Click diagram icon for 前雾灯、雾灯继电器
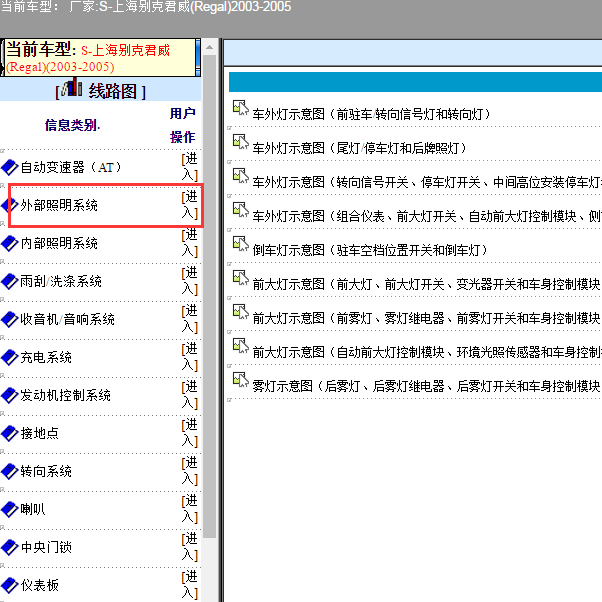 241,312
